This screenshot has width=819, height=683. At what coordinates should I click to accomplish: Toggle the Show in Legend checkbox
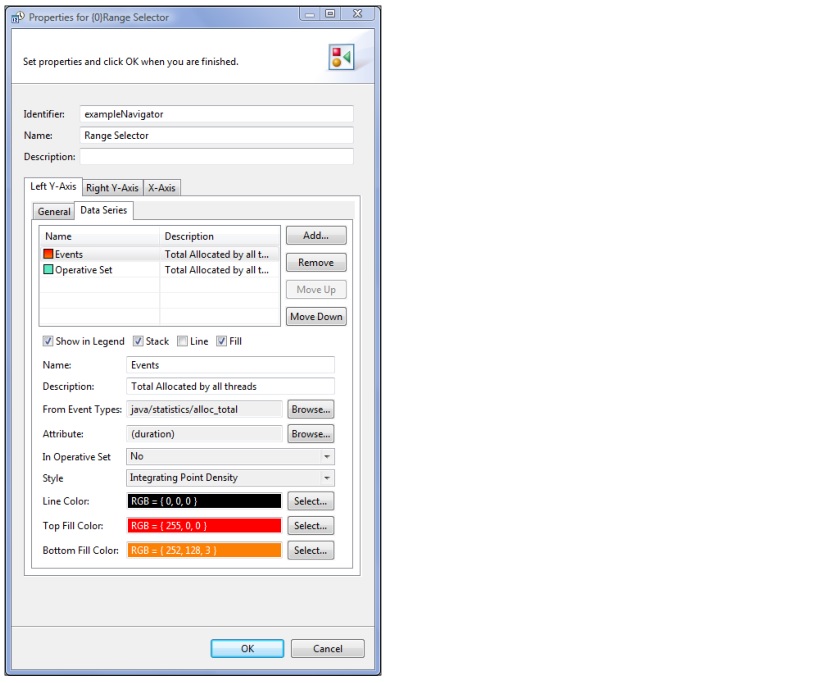tap(47, 341)
